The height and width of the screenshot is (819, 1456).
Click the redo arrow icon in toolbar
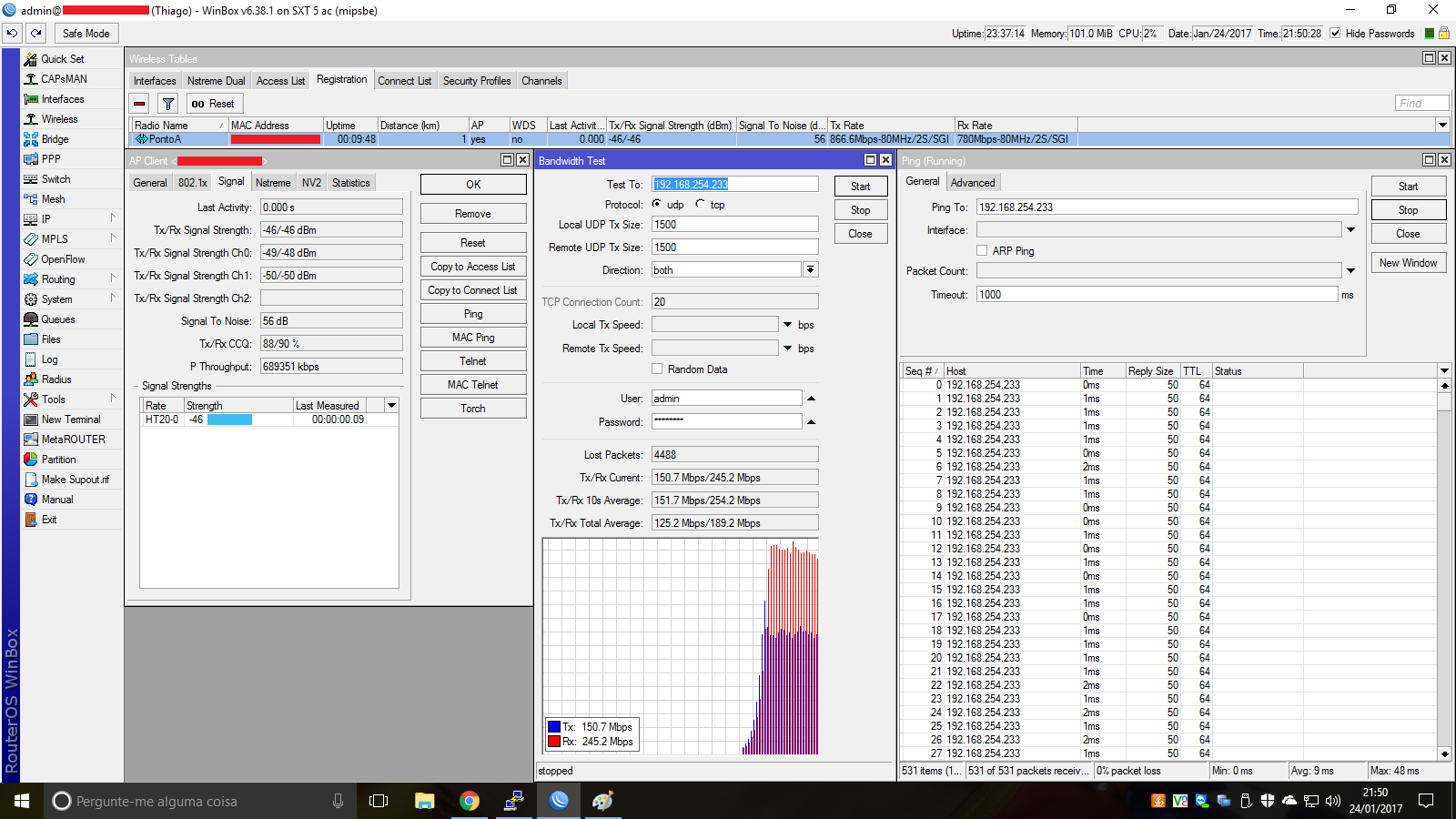point(36,33)
